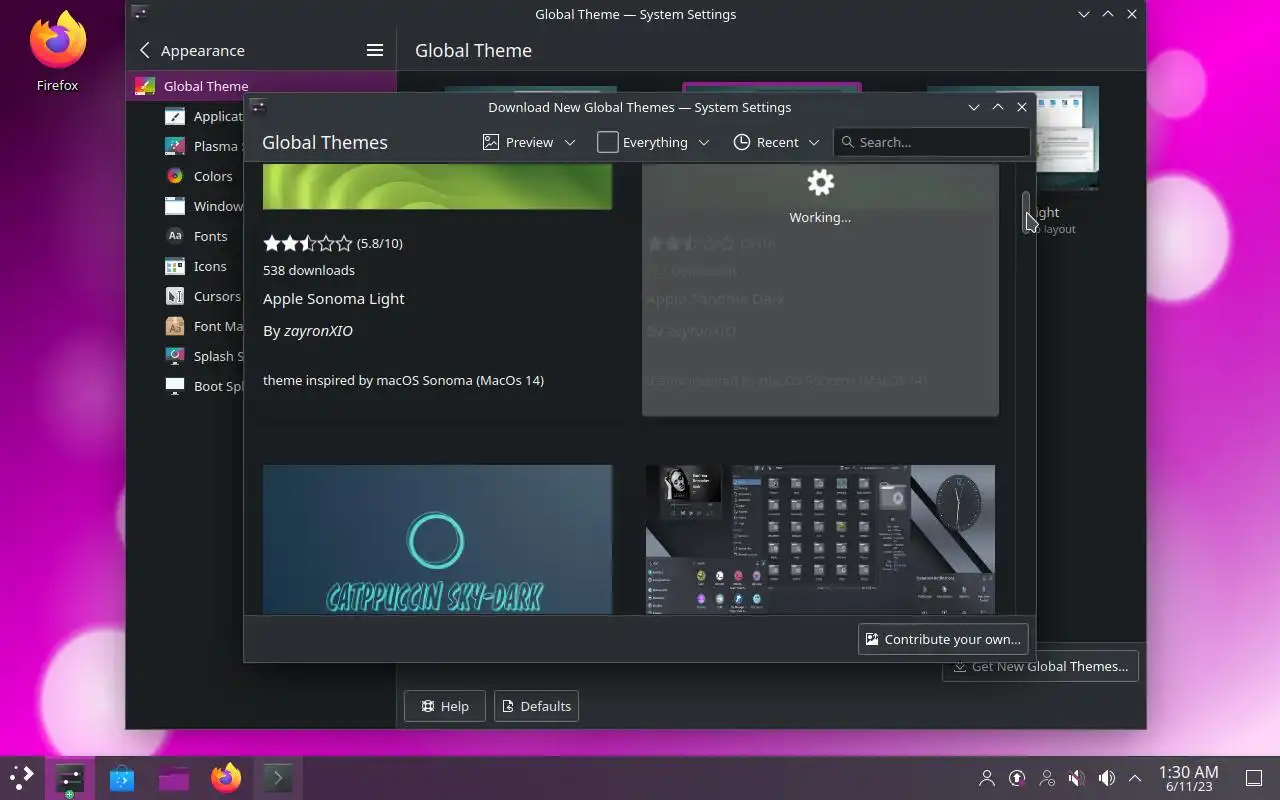Click the star rating of Apple Sonoma Light

(x=308, y=243)
